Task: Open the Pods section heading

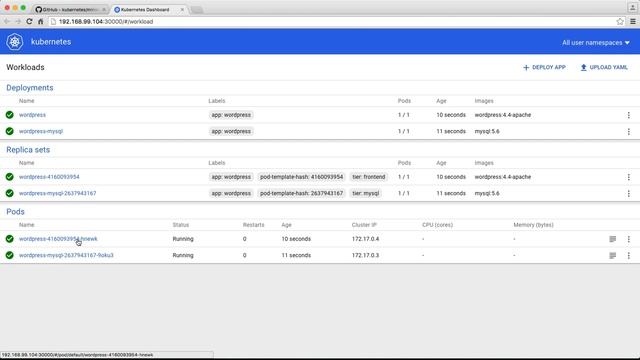Action: [16, 212]
